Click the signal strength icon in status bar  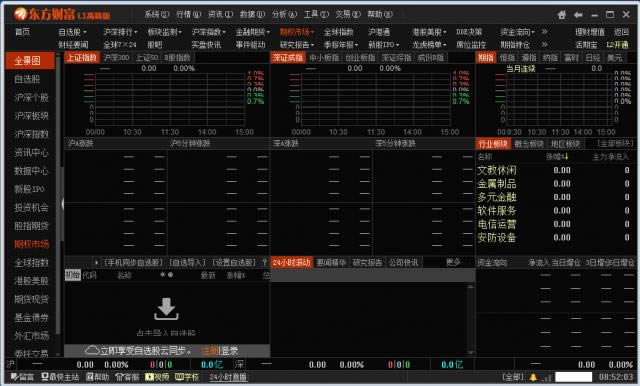[547, 377]
